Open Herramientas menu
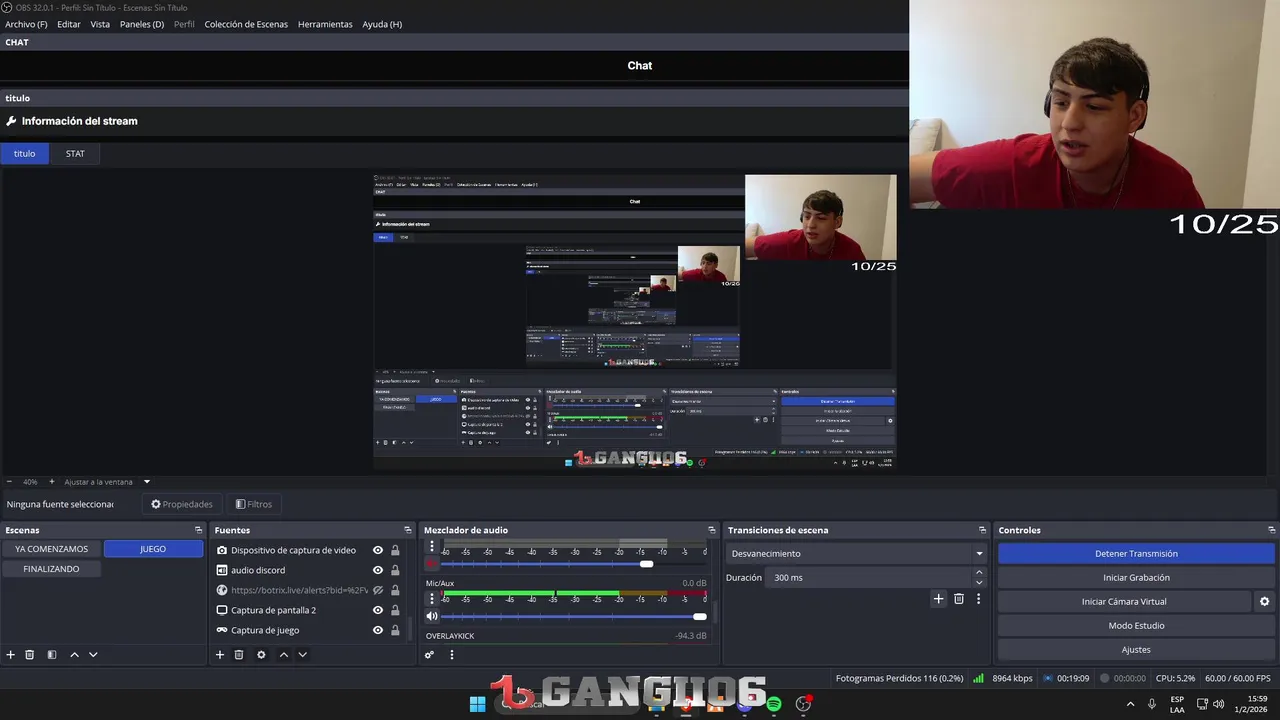 click(325, 24)
